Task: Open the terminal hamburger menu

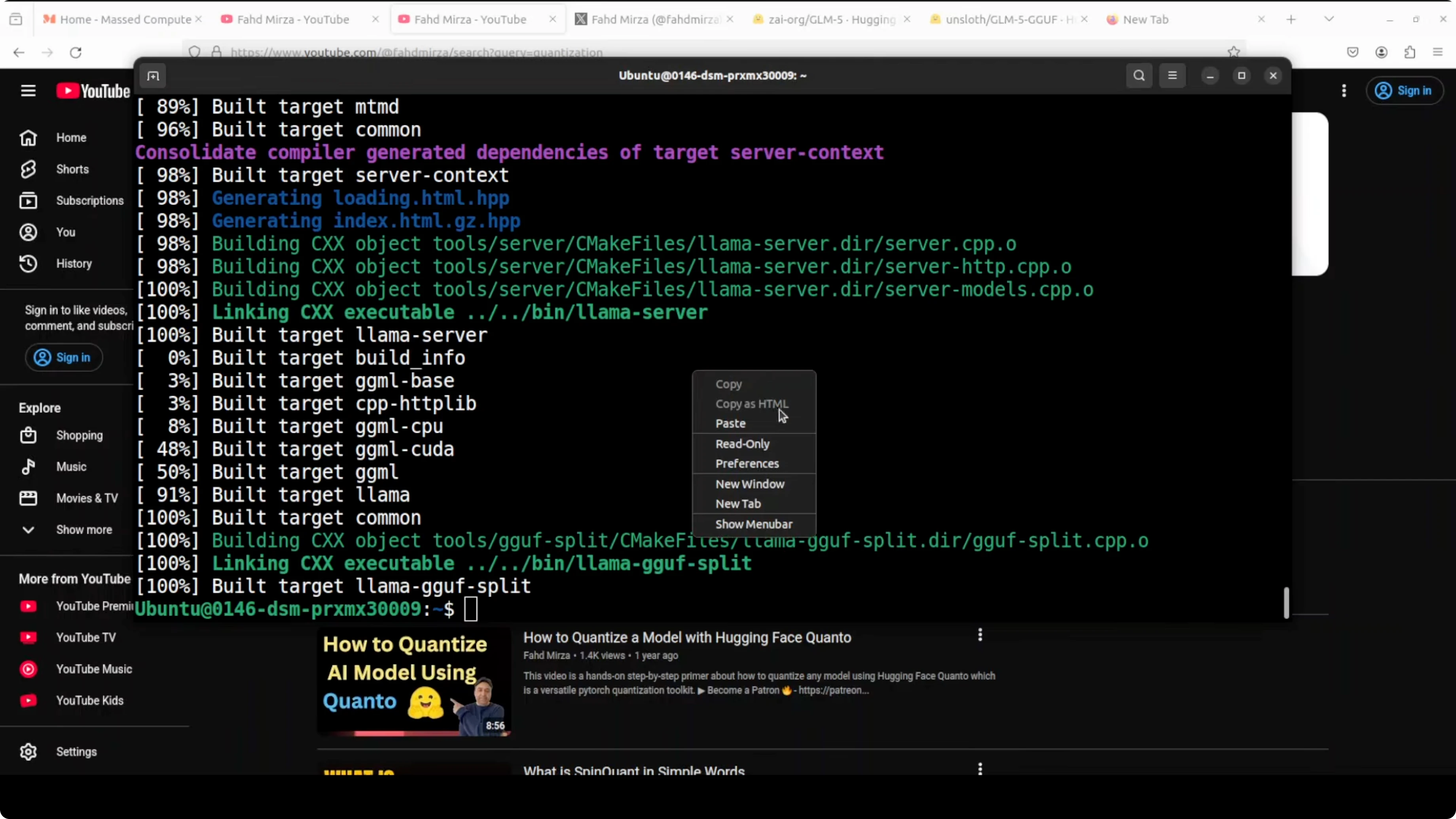Action: pos(1172,76)
